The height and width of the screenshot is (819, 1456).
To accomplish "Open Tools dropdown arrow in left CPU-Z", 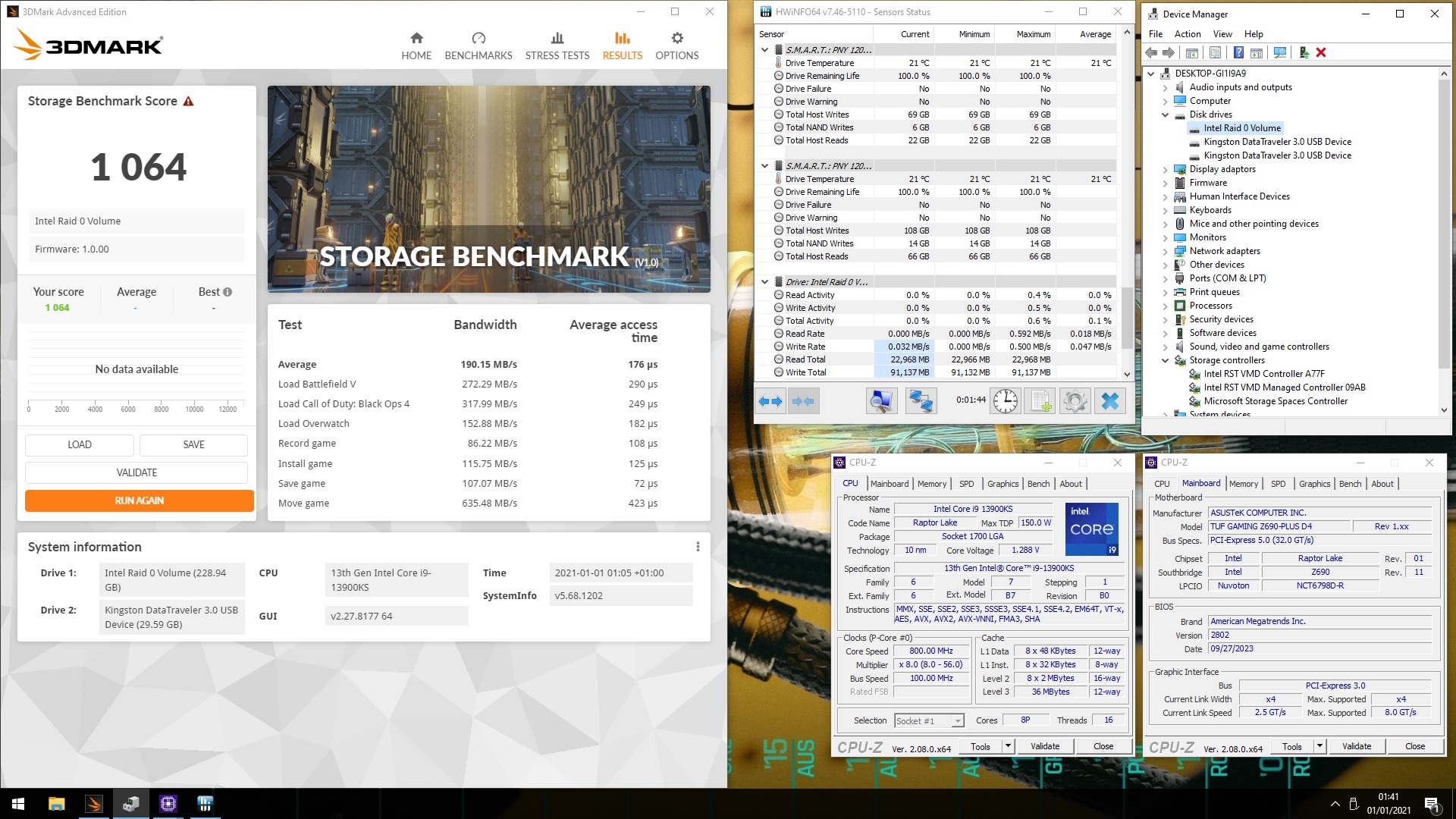I will click(1008, 746).
